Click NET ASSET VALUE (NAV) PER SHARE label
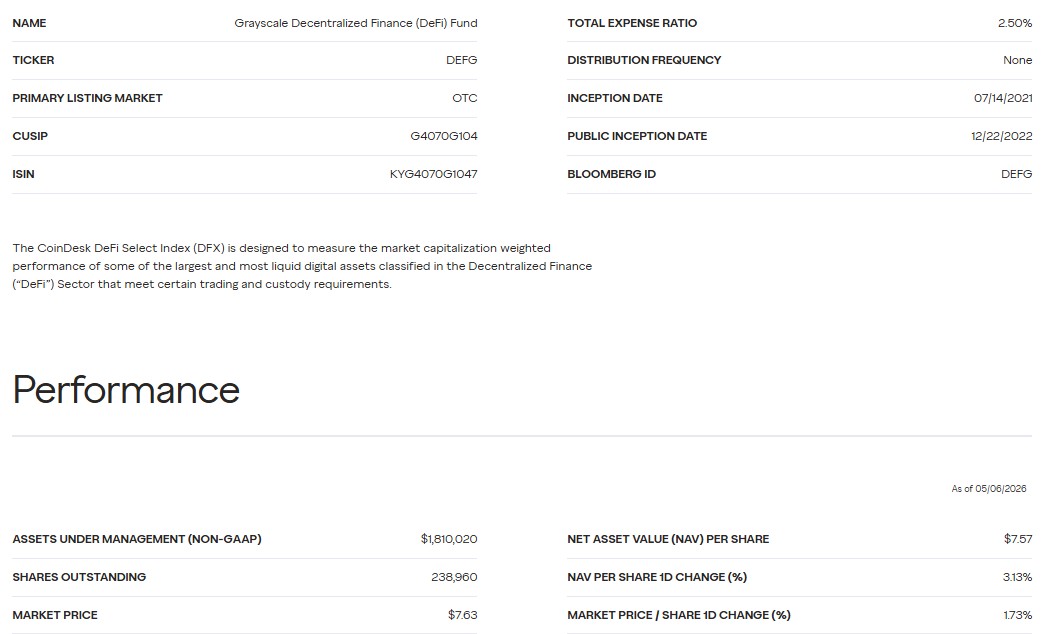1053x634 pixels. point(668,539)
